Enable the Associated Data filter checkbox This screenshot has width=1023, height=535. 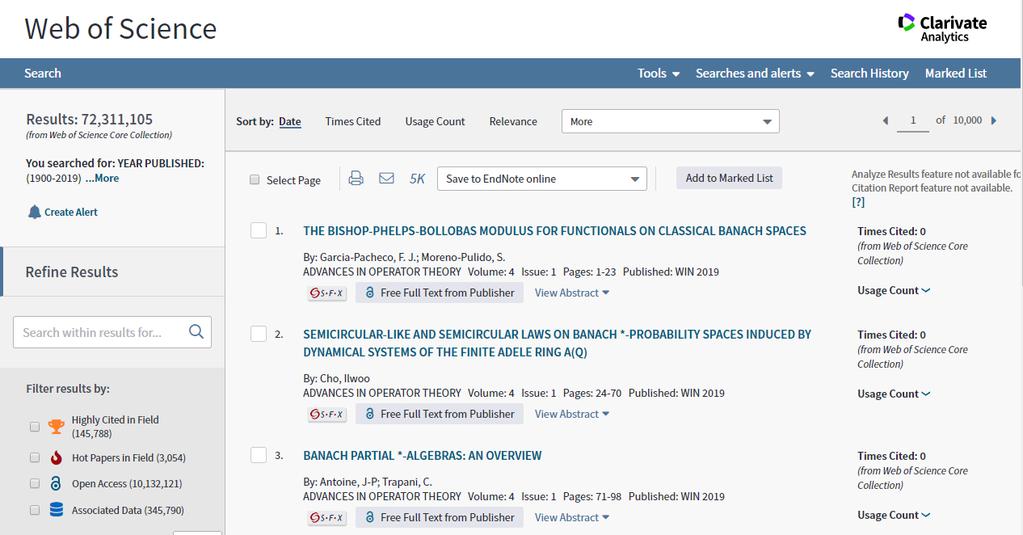coord(35,510)
